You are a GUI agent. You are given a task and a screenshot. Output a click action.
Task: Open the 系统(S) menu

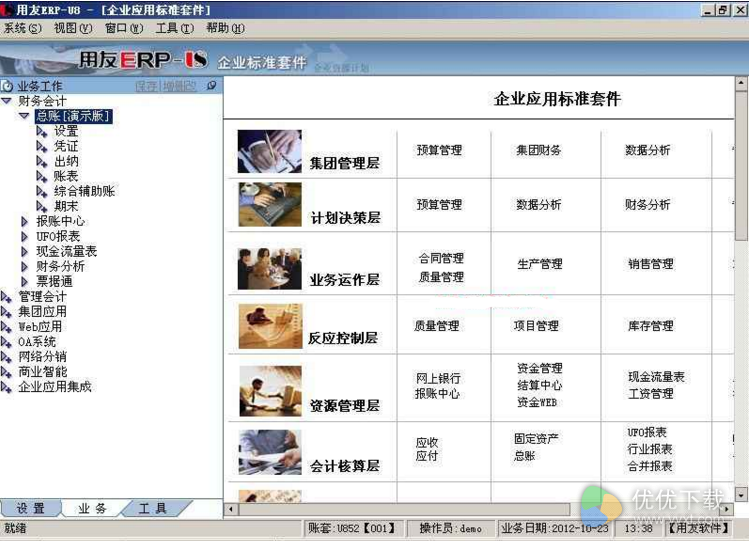23,28
